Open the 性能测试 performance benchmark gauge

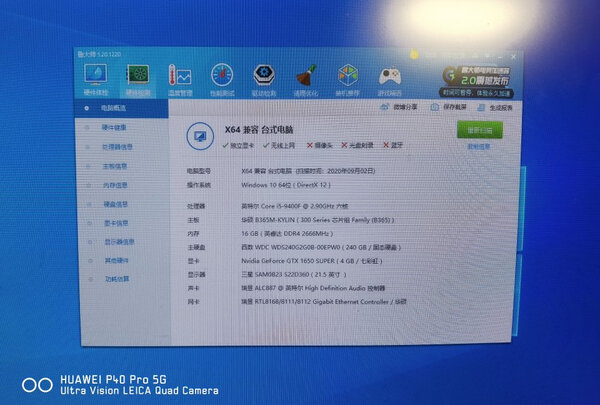click(x=222, y=80)
